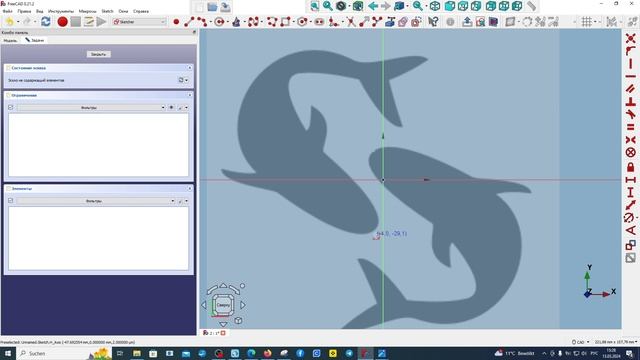Open the File menu
The image size is (640, 360).
point(7,11)
